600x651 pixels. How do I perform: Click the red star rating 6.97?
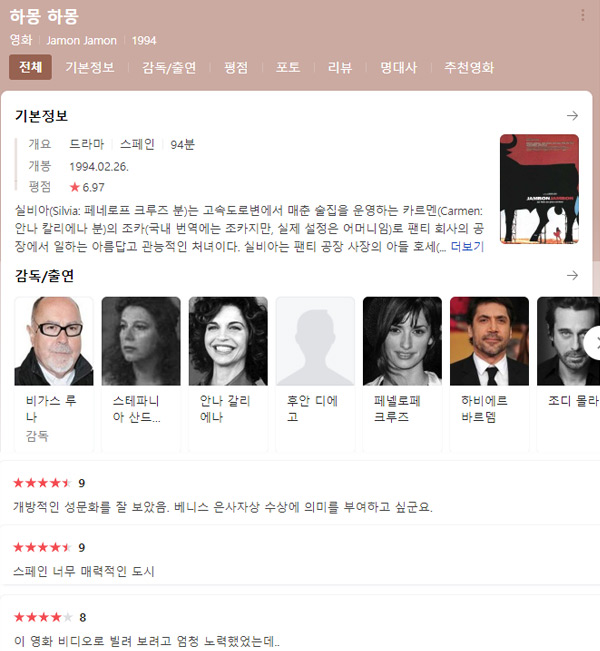pyautogui.click(x=87, y=187)
